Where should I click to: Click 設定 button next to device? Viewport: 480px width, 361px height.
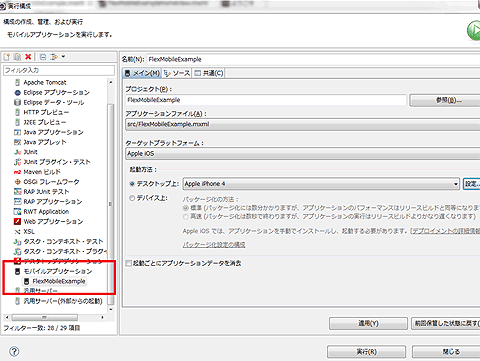471,184
